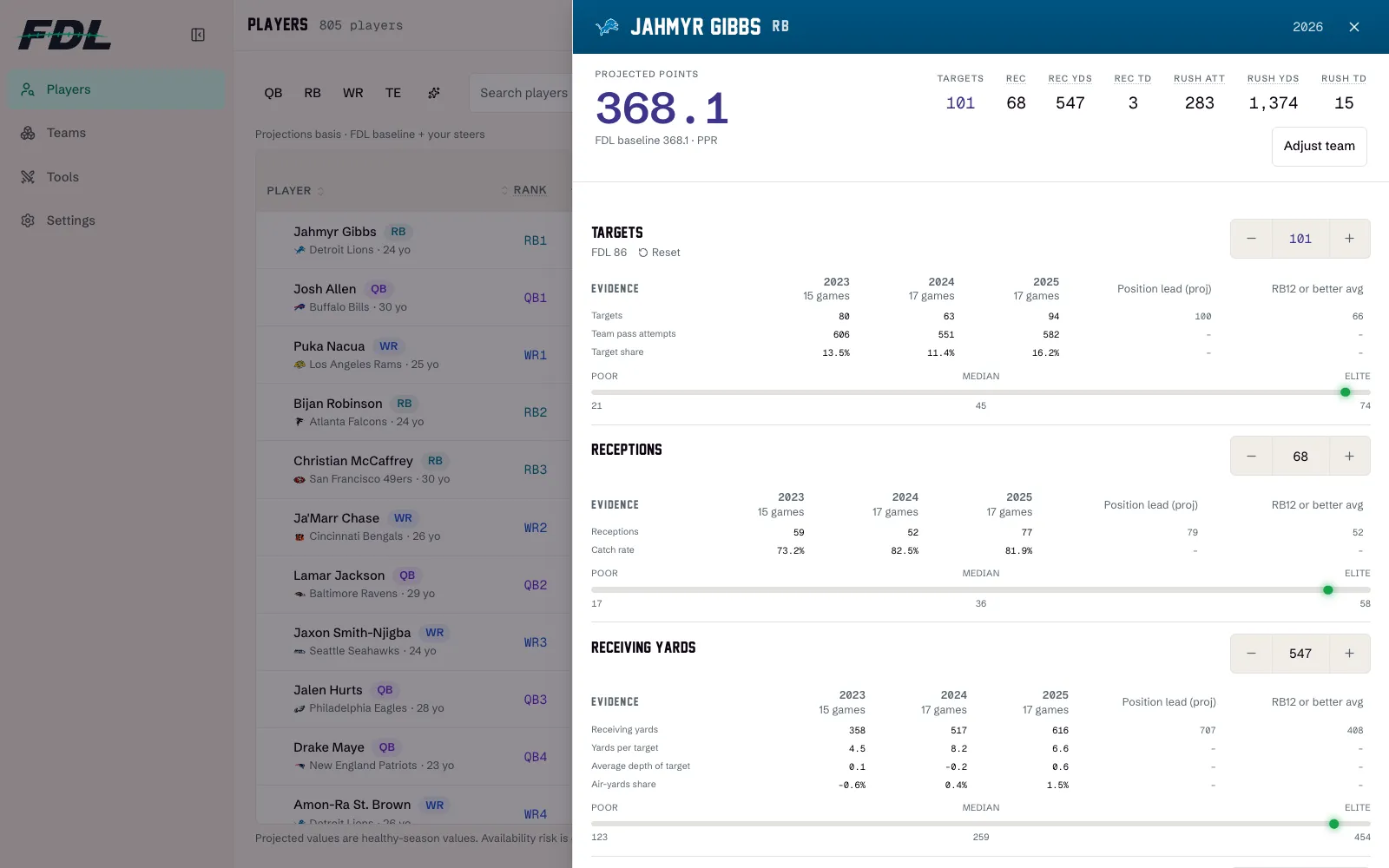Click the WR2 rank for Ja'Marr Chase

(x=536, y=528)
